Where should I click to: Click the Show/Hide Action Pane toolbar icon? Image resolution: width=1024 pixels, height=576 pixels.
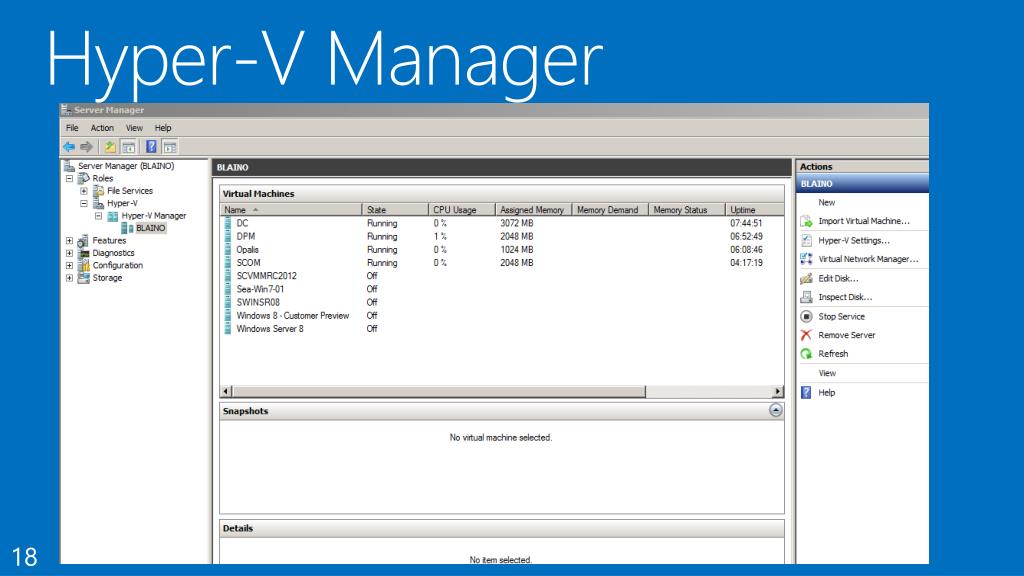tap(170, 147)
